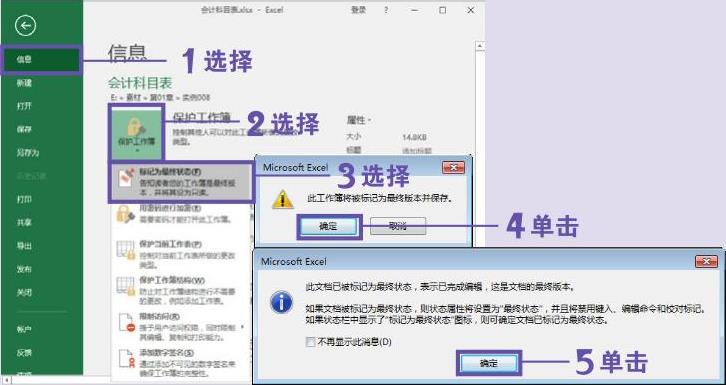
Task: Open 导出 in the sidebar
Action: pyautogui.click(x=24, y=246)
